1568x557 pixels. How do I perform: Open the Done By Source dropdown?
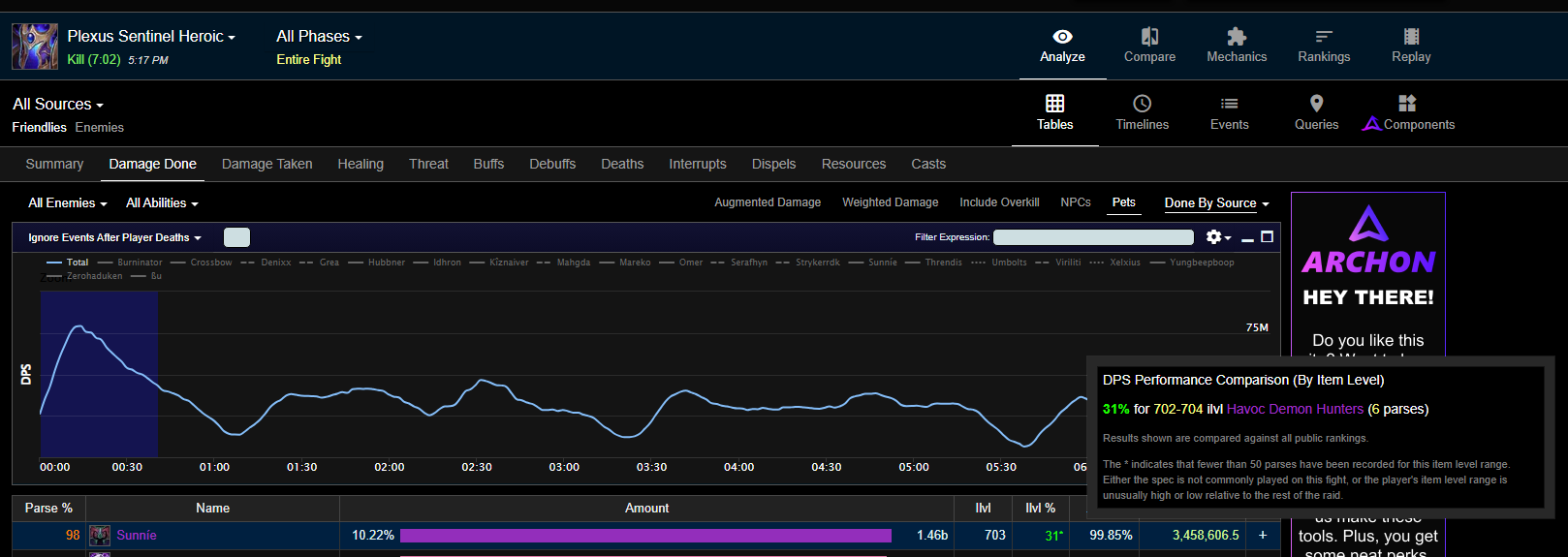1216,203
